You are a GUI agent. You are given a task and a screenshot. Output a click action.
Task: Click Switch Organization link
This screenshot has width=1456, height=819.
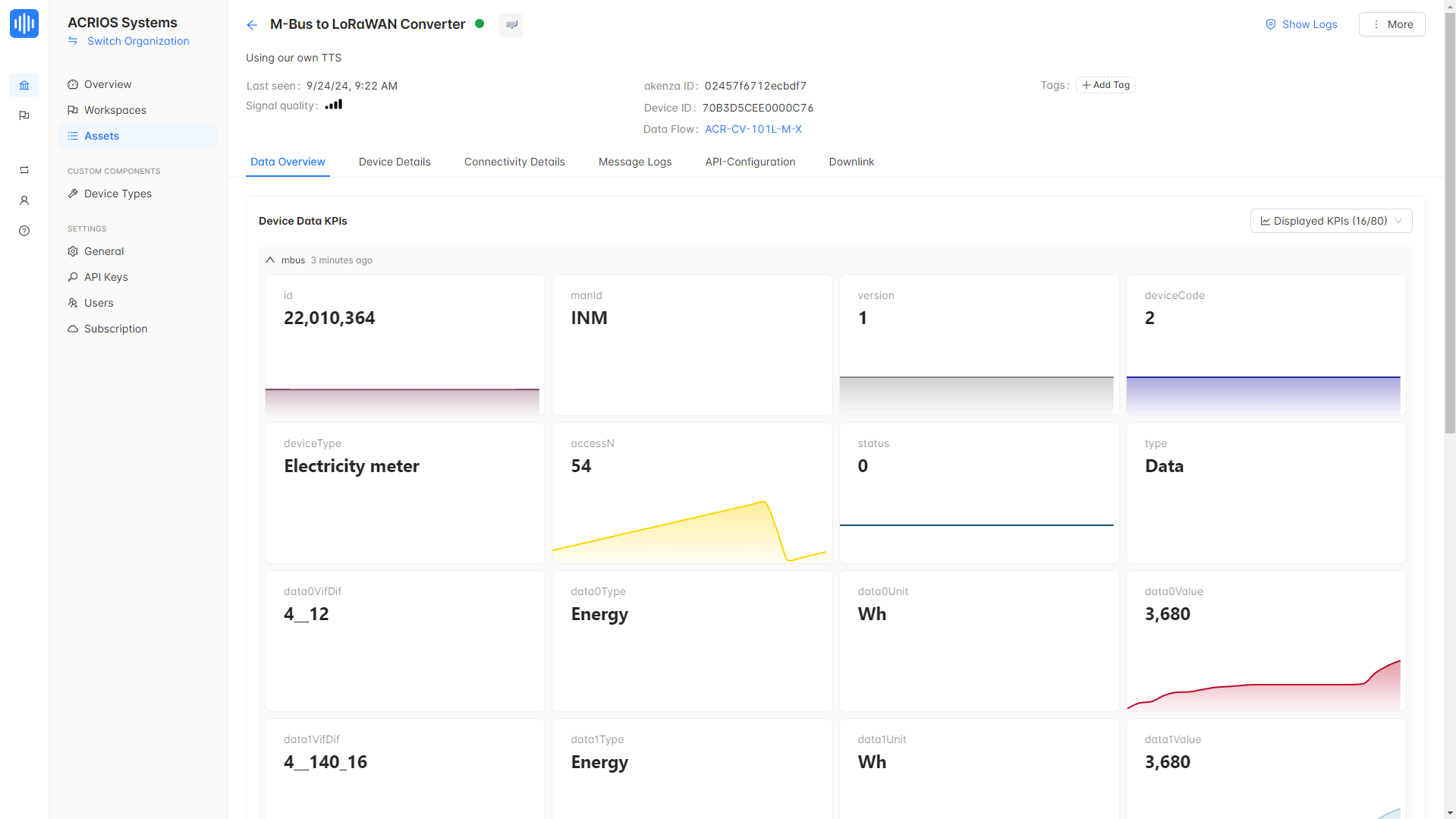[137, 41]
